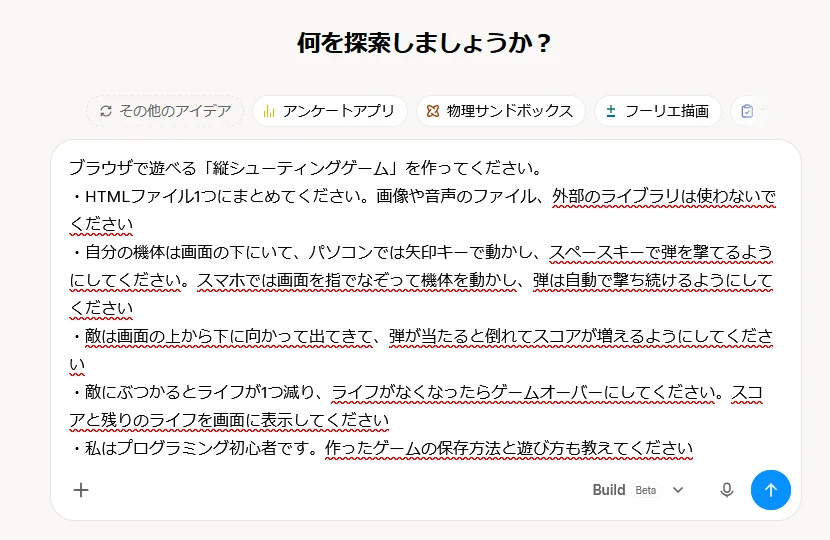The height and width of the screenshot is (540, 830).
Task: Select the 物理サンドボックス suggestion chip
Action: [x=501, y=111]
